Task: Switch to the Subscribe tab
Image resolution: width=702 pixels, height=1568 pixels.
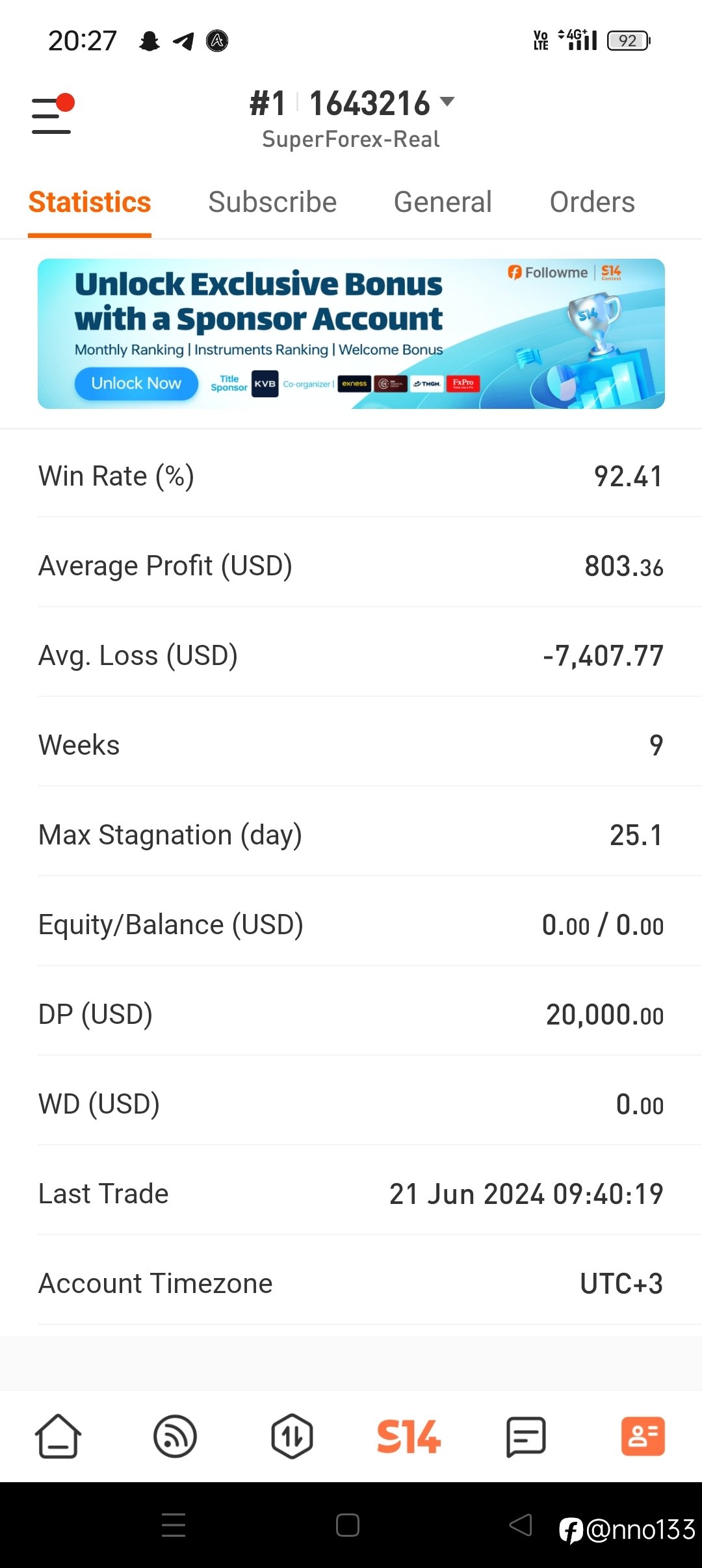Action: tap(272, 202)
